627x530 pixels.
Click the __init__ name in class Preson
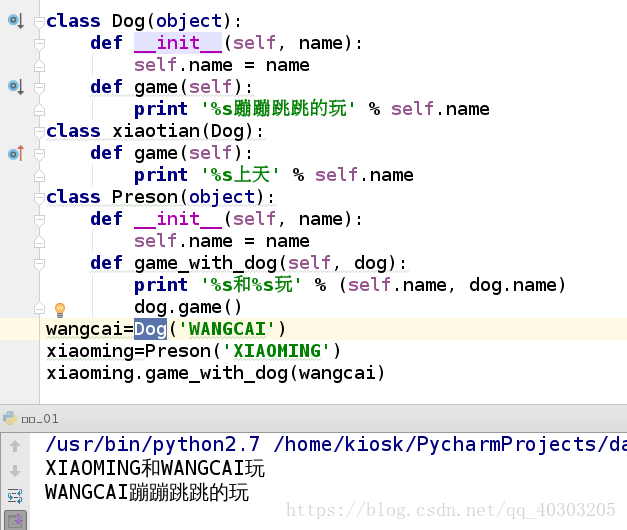click(178, 219)
